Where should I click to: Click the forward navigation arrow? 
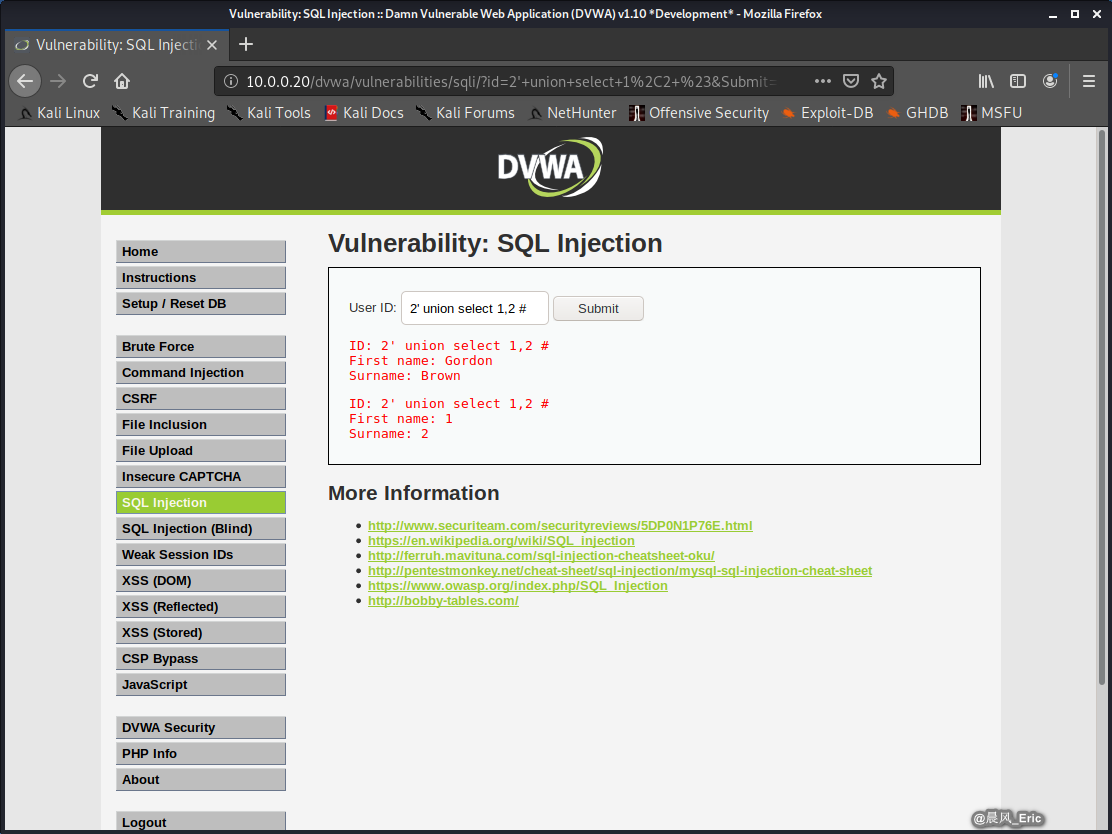(58, 82)
